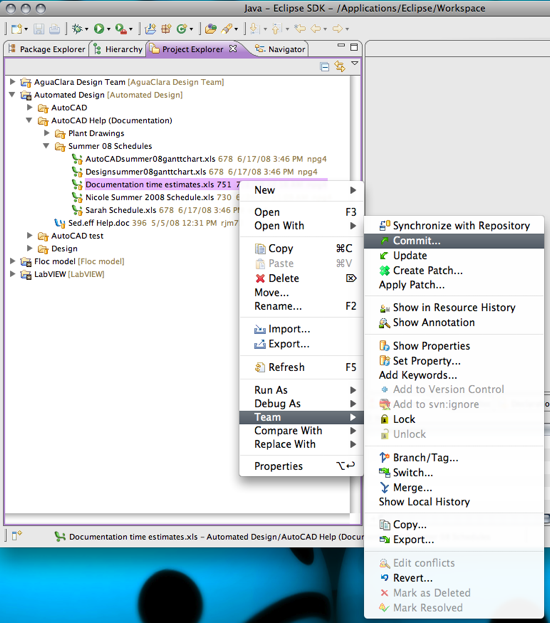Screen dimensions: 550x623
Task: Click the Run green play toolbar icon
Action: 99,29
